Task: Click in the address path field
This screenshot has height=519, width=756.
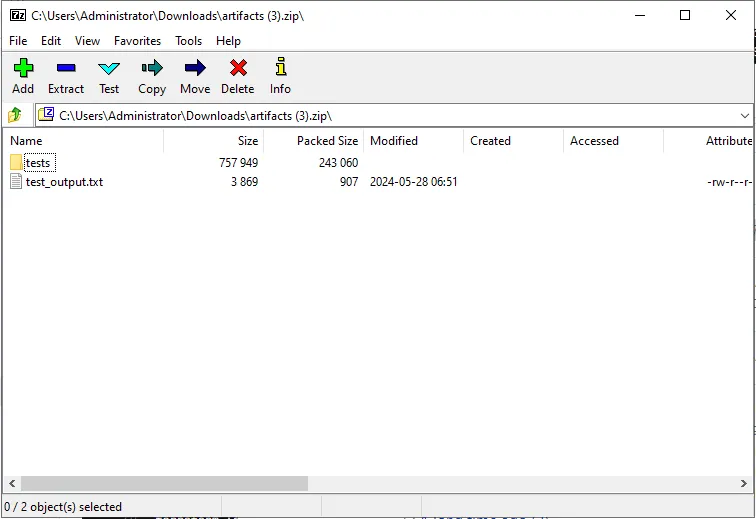Action: tap(390, 115)
